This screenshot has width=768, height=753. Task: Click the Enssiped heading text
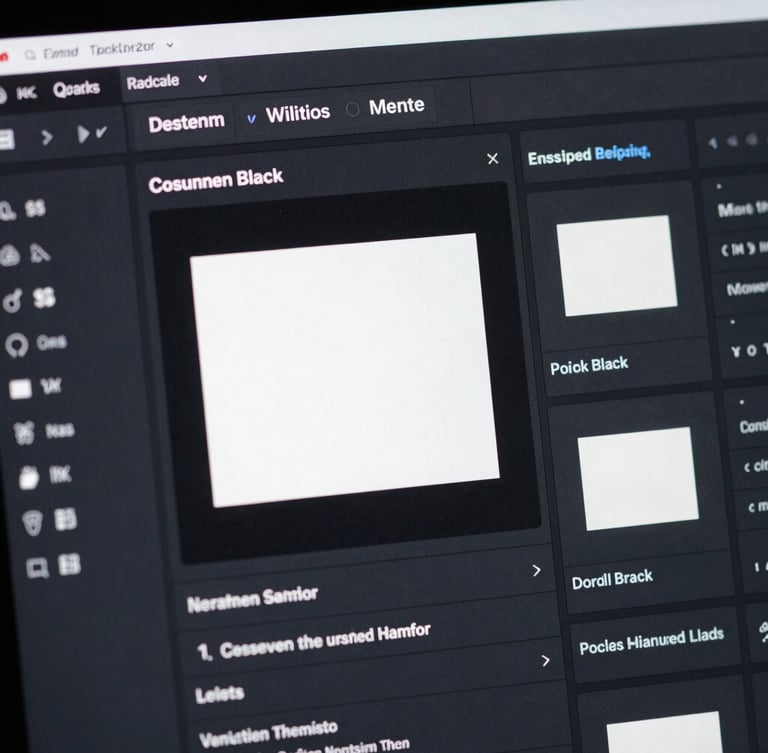click(559, 157)
